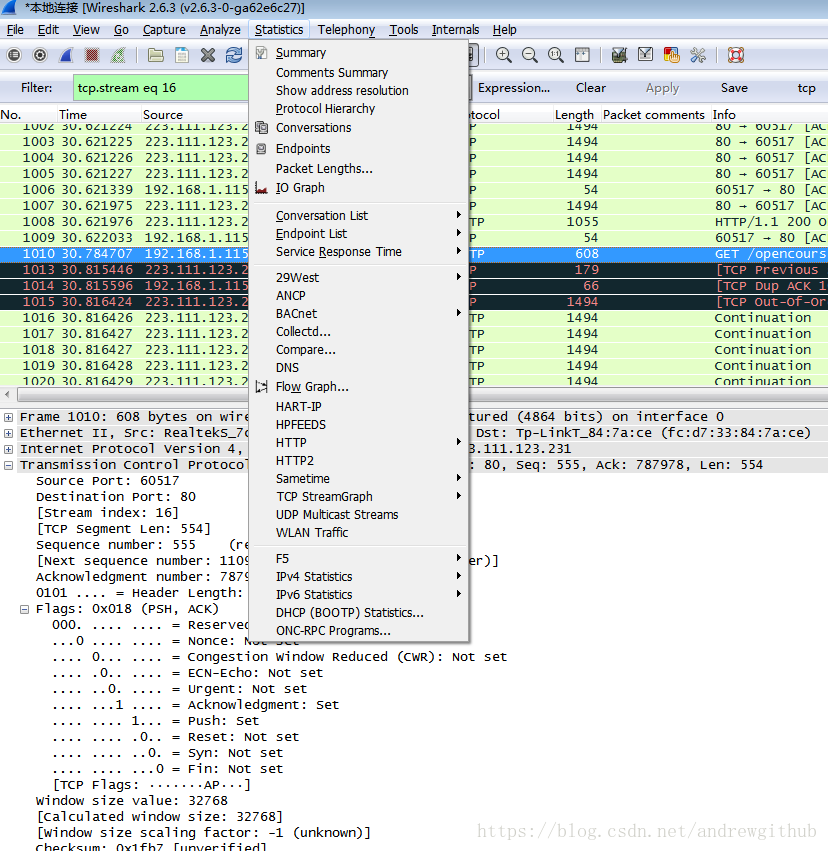The image size is (828, 851).
Task: Expand the Ethernet II tree node
Action: 8,433
